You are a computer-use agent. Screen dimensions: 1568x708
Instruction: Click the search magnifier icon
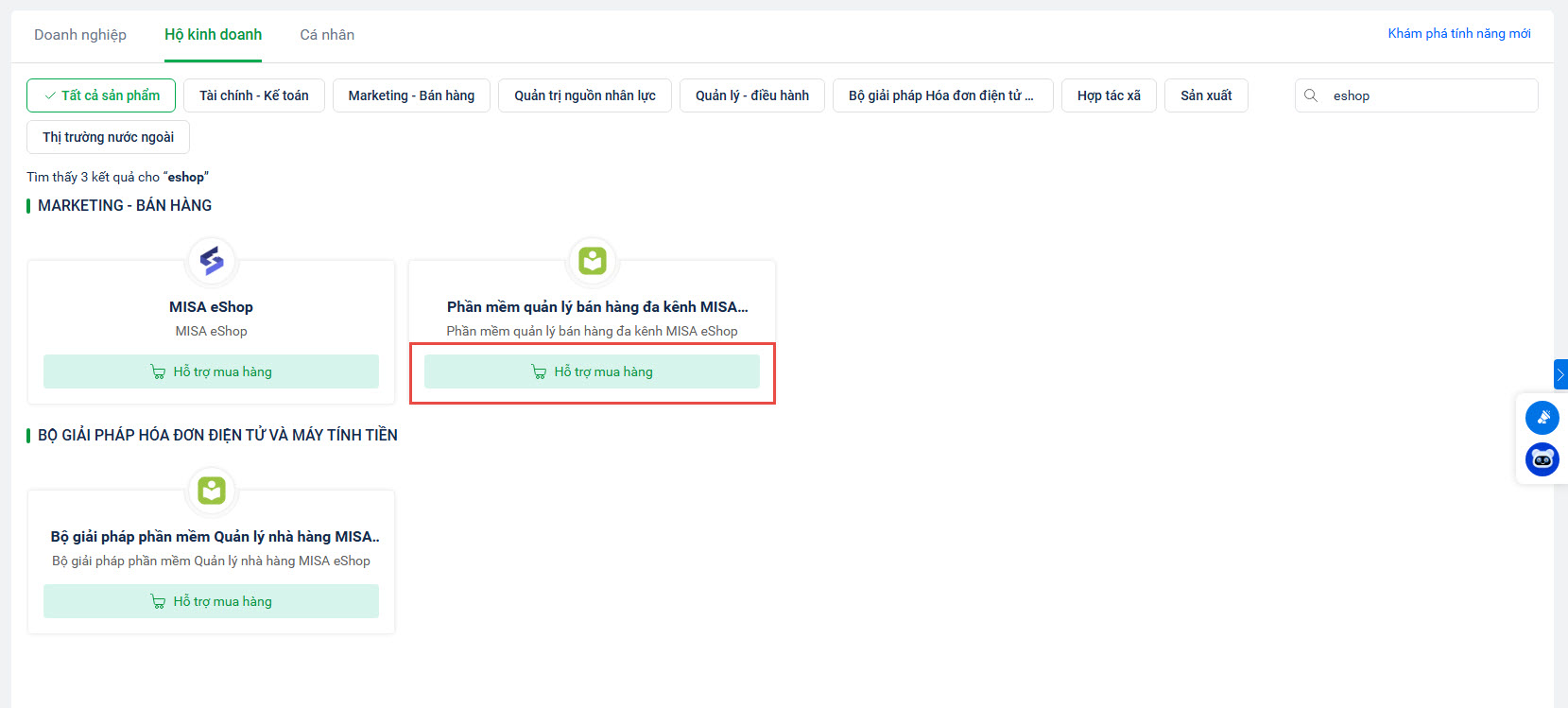[x=1311, y=95]
